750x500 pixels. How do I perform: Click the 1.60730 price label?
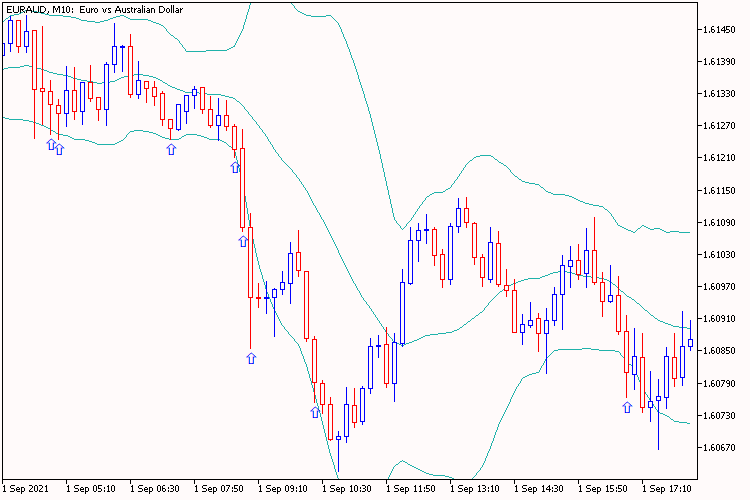point(719,415)
